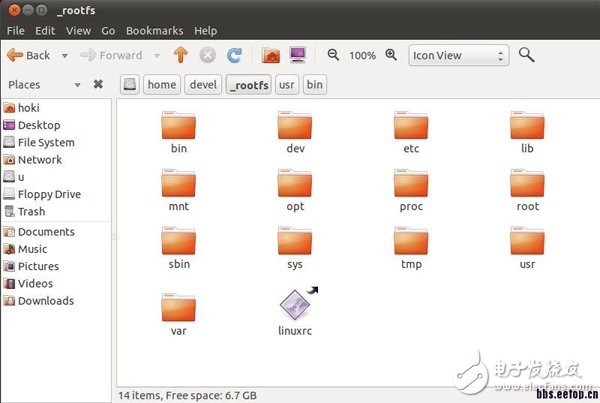The height and width of the screenshot is (403, 600).
Task: Select _rootfs in the path bar
Action: (249, 84)
